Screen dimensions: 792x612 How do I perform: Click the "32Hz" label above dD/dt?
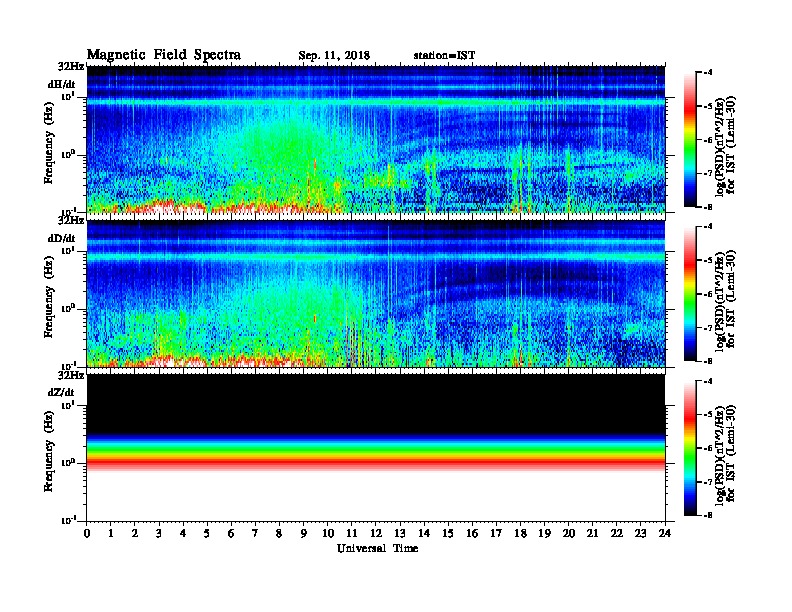(71, 221)
